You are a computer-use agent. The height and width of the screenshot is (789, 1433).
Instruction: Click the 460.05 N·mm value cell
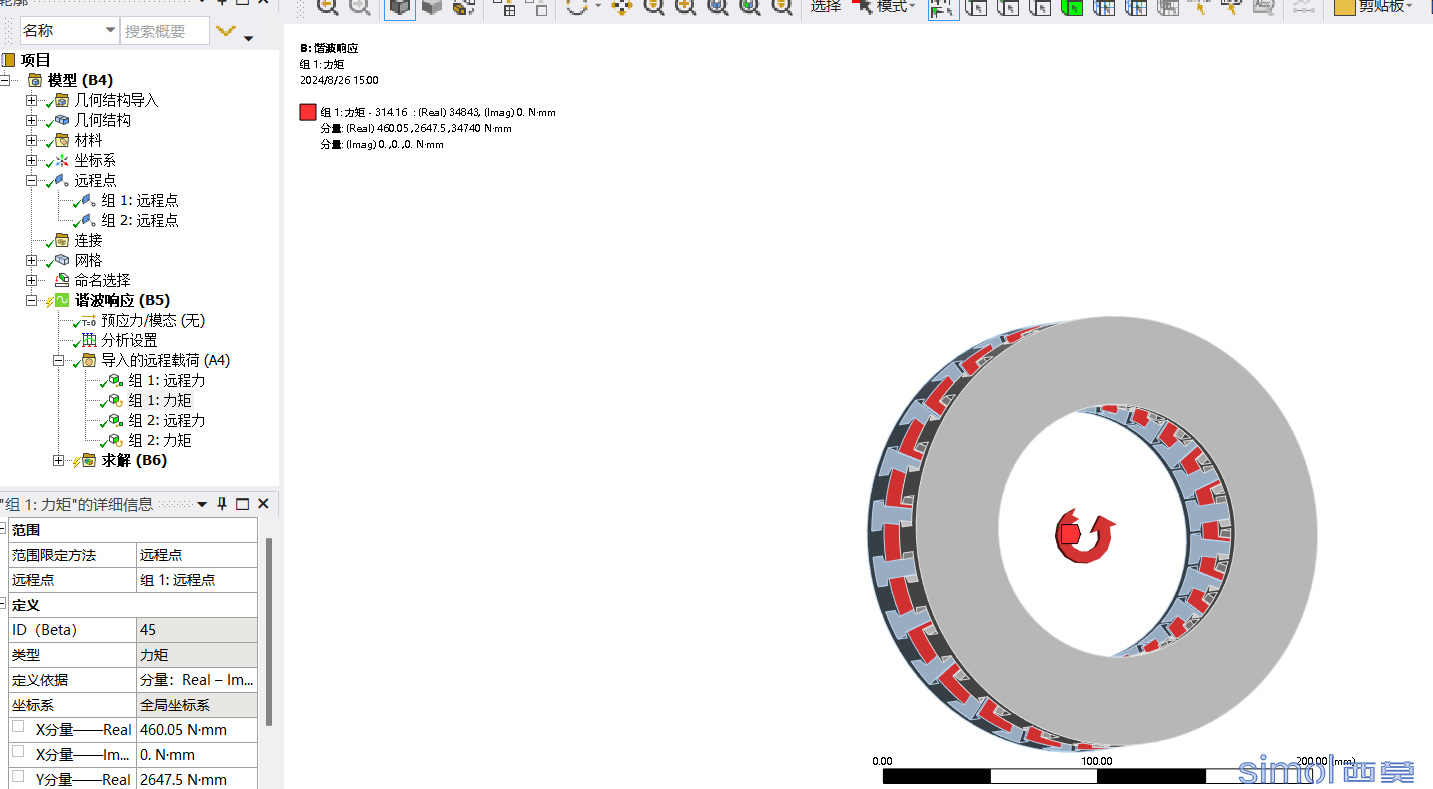(197, 730)
